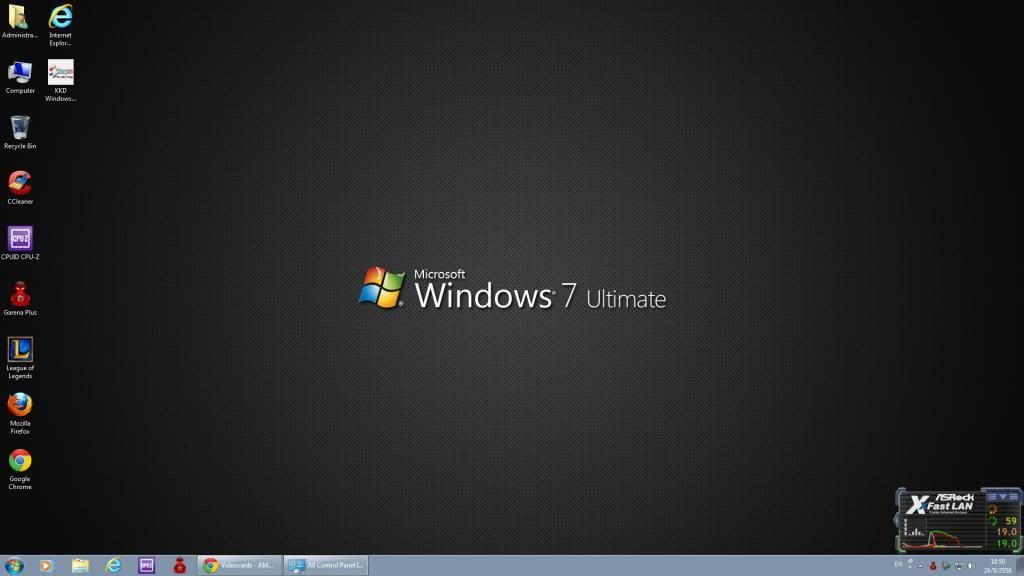Click the green 19.0 reading in XFast LAN

click(1006, 543)
